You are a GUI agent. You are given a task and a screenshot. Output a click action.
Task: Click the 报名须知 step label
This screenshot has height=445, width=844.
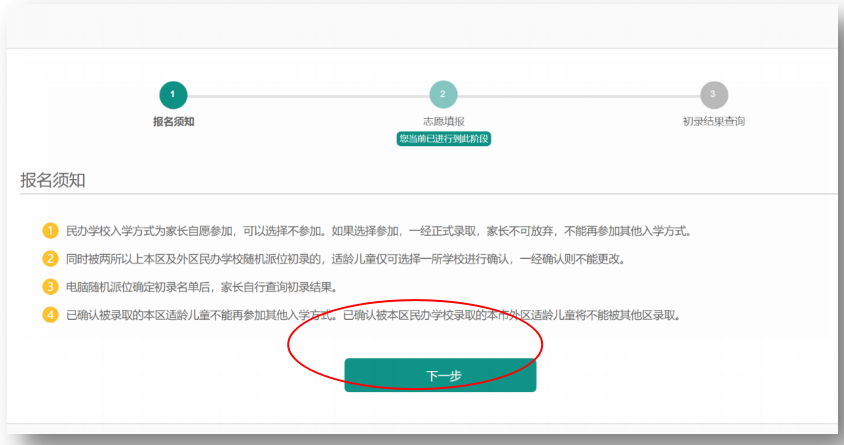pyautogui.click(x=173, y=122)
